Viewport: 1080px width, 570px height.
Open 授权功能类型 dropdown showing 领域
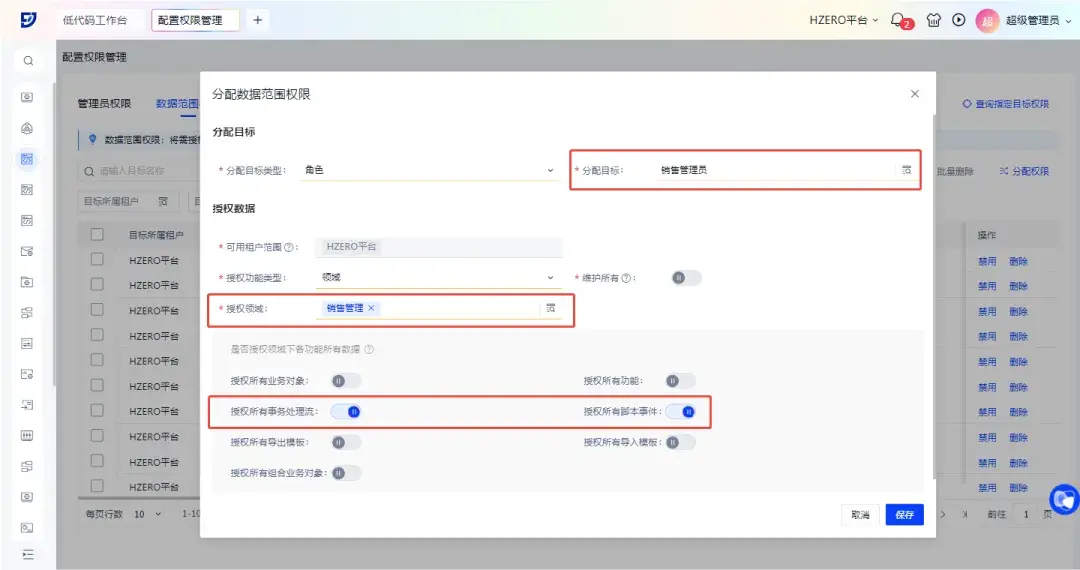[437, 277]
